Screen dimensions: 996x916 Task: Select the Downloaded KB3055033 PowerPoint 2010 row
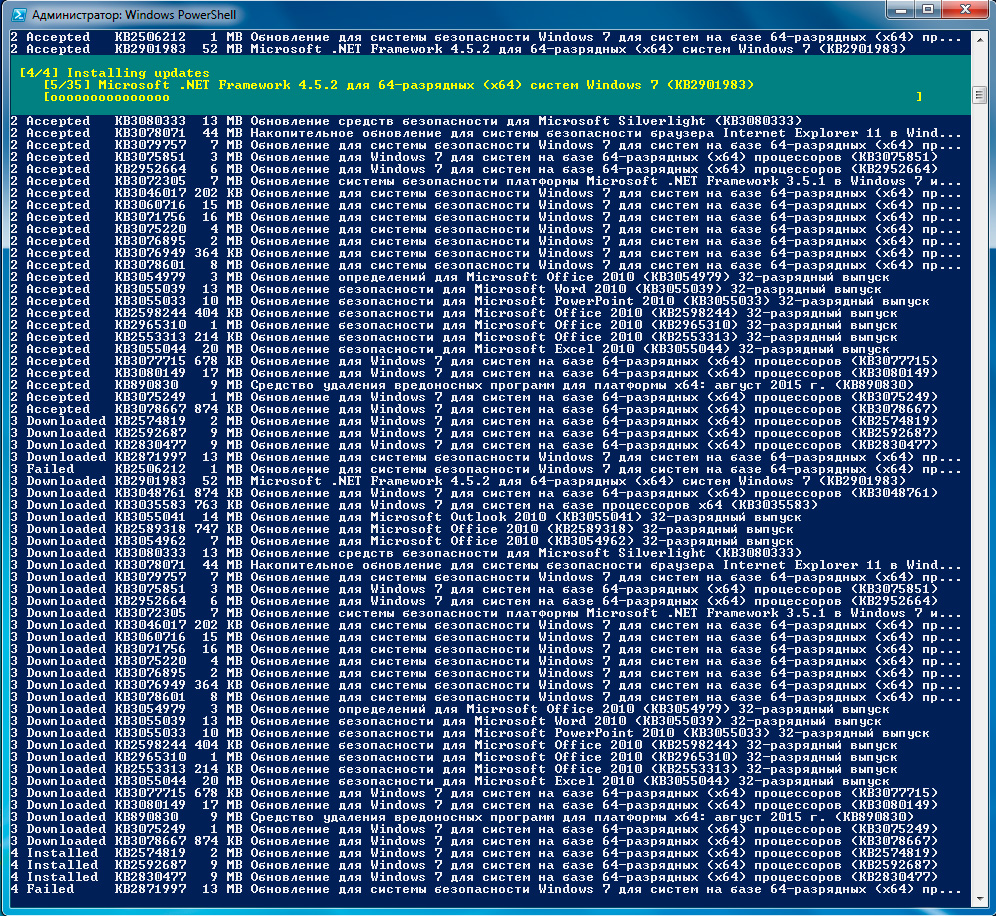pyautogui.click(x=470, y=733)
